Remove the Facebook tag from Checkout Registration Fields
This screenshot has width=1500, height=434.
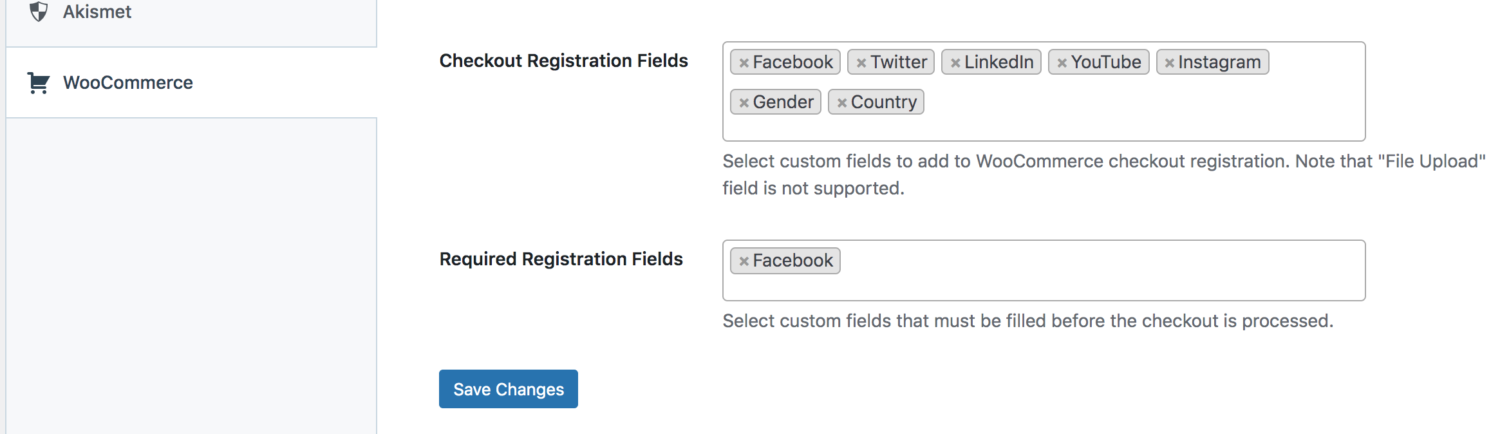[x=744, y=63]
